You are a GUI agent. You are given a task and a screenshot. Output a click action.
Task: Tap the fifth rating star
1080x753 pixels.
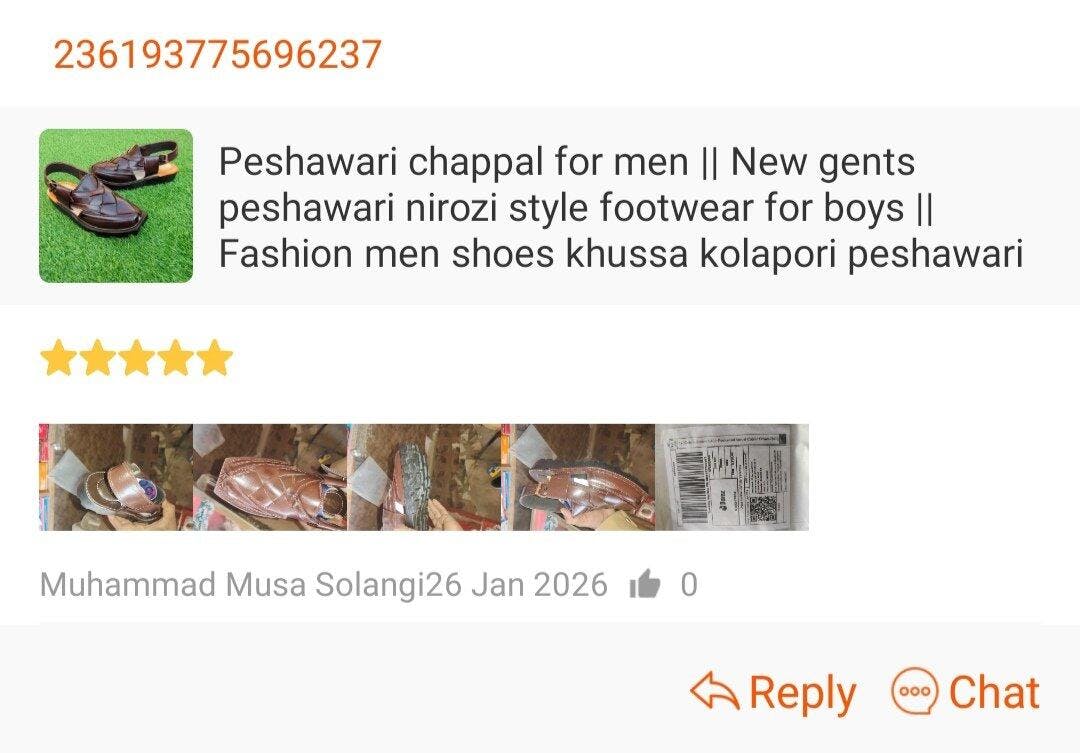point(214,358)
